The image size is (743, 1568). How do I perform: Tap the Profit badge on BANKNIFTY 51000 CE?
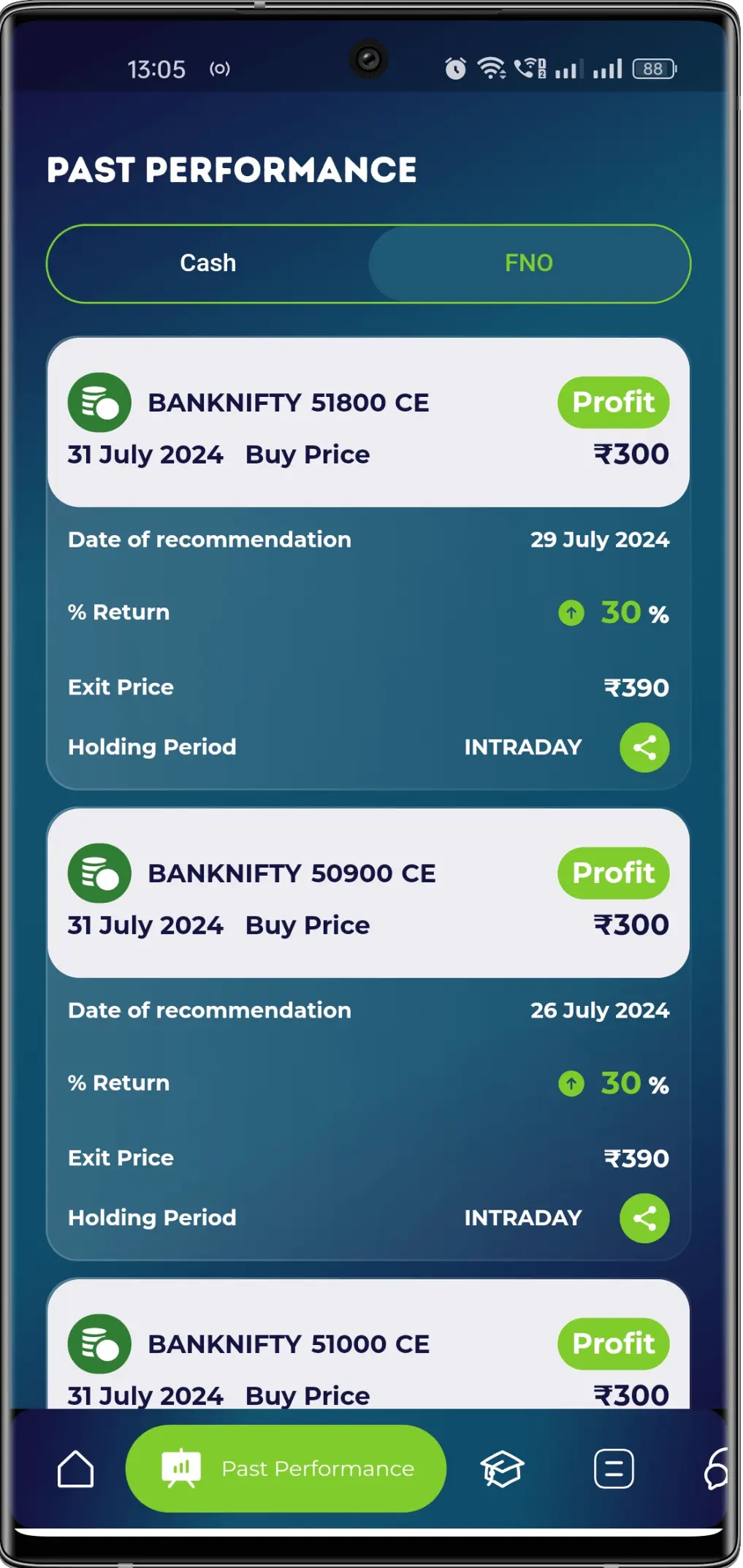[x=613, y=1344]
